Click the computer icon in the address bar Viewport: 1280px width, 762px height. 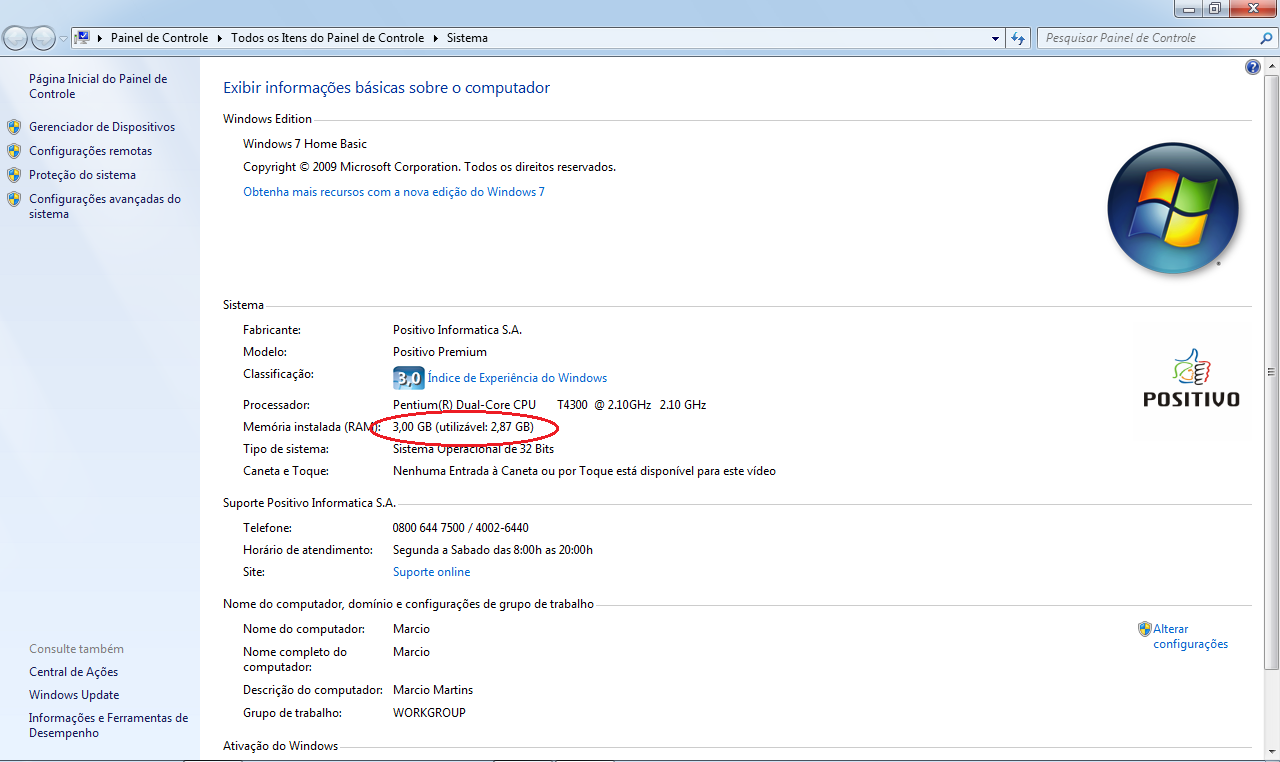click(83, 38)
